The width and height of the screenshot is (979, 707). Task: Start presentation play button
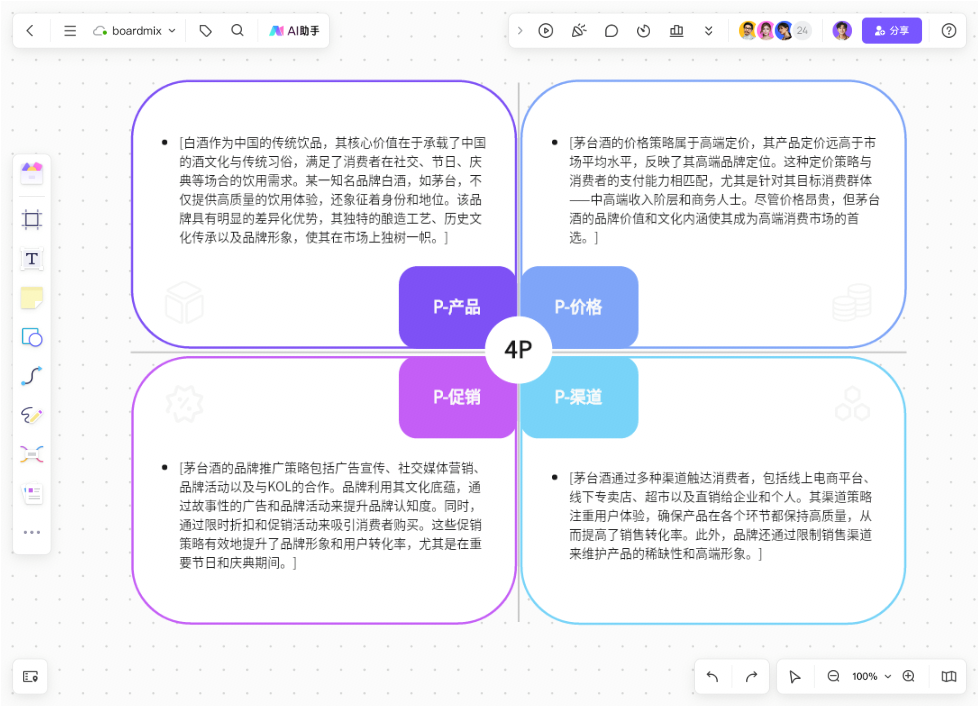(x=546, y=31)
